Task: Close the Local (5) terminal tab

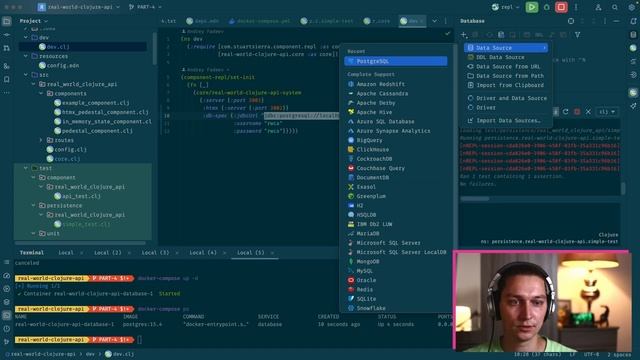Action: [272, 253]
